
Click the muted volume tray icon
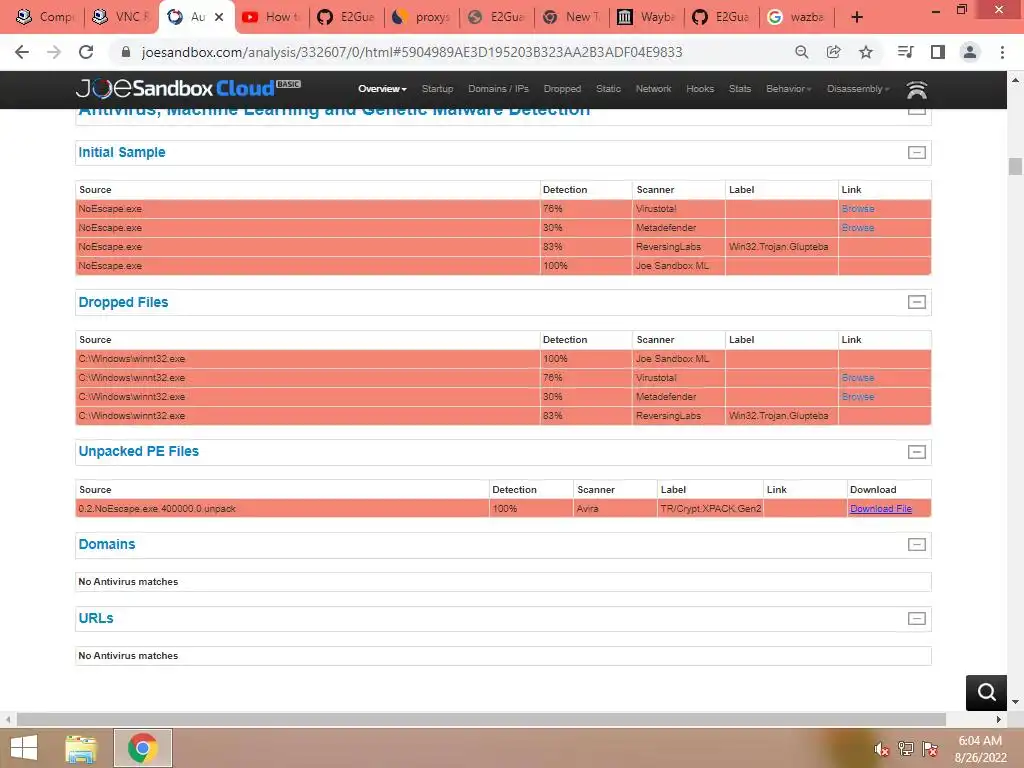point(882,749)
